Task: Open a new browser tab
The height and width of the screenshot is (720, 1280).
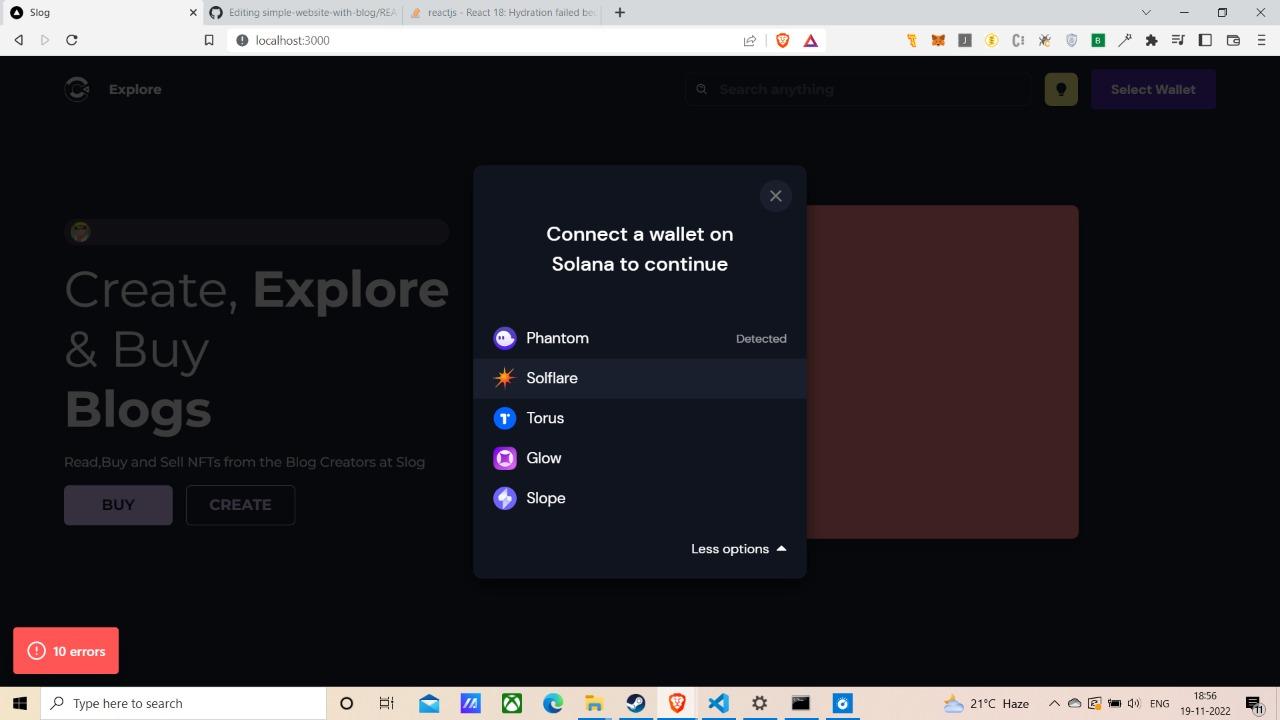Action: click(620, 12)
